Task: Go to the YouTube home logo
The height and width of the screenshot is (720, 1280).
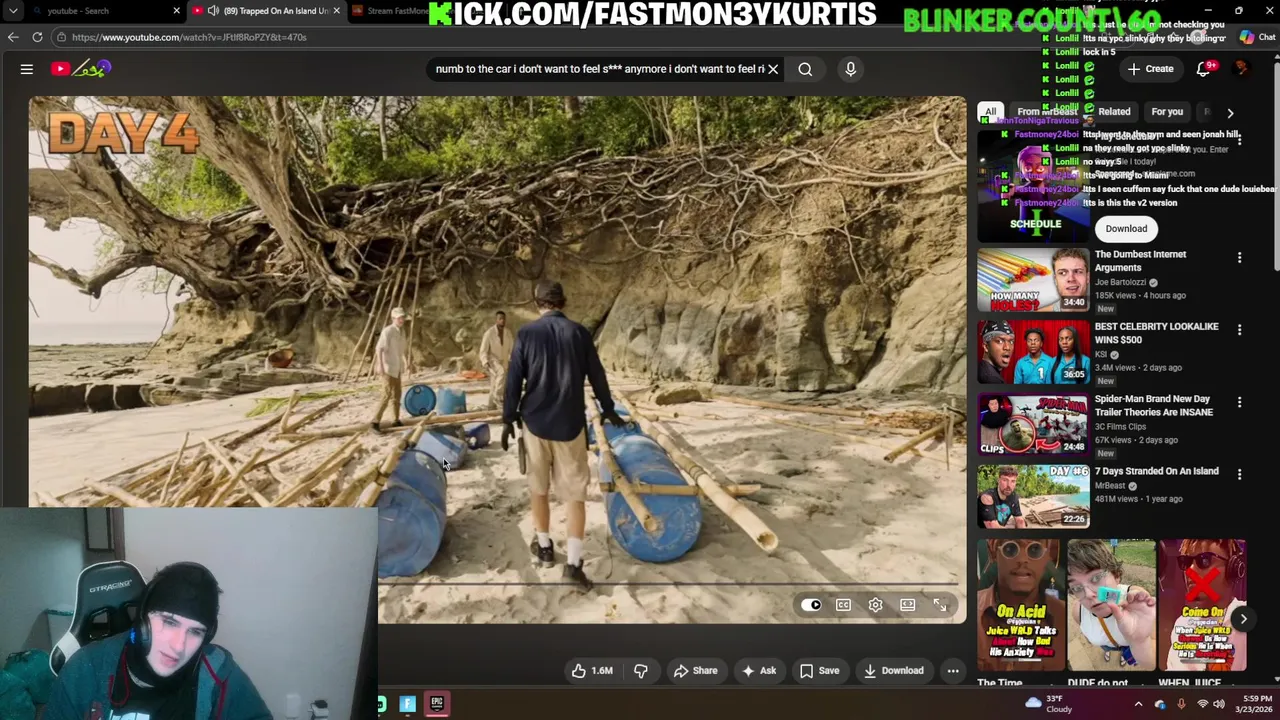Action: click(x=81, y=69)
